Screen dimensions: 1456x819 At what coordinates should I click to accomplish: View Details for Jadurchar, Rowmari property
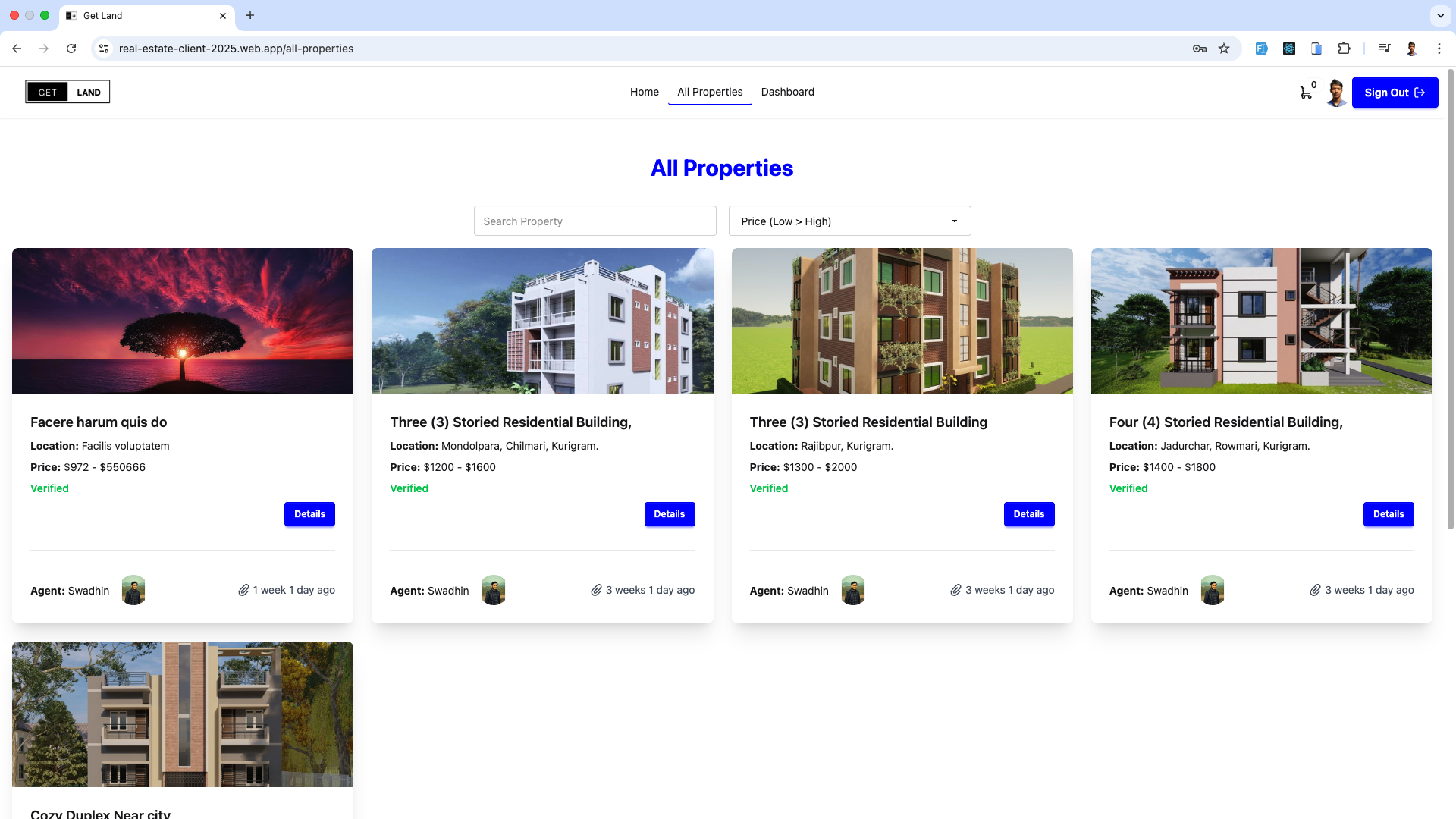coord(1389,514)
